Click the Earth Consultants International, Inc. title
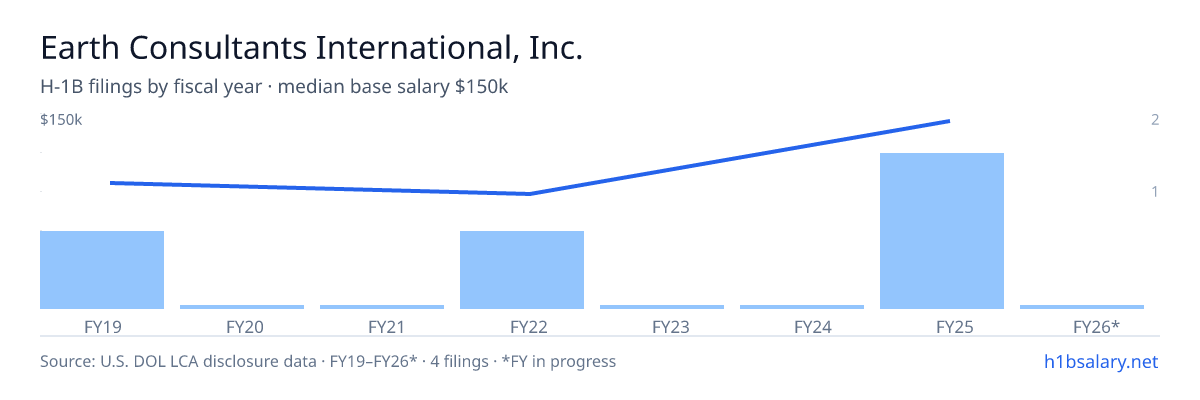This screenshot has height=400, width=1200. point(311,48)
